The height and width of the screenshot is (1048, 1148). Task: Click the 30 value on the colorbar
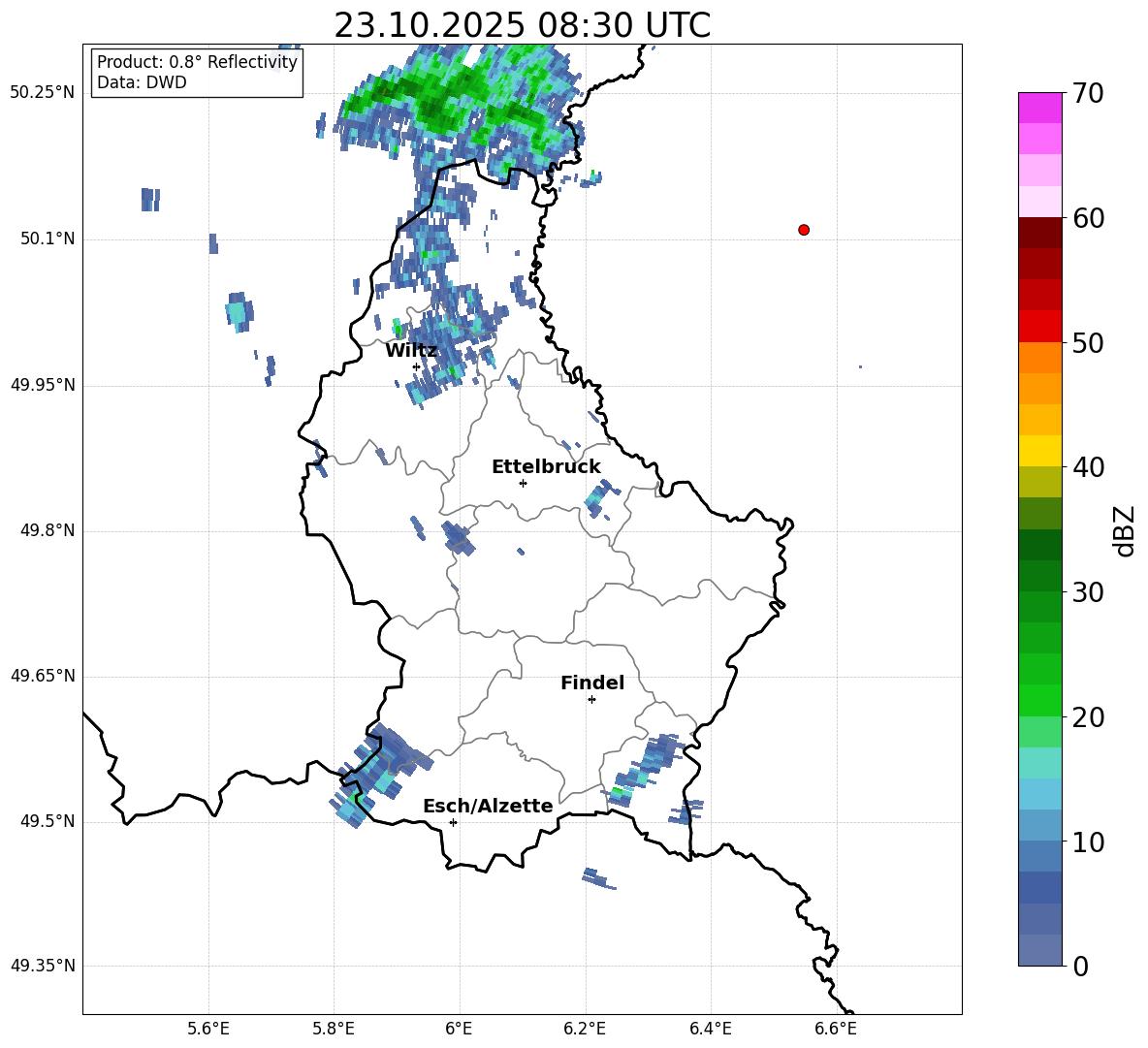pyautogui.click(x=1089, y=592)
